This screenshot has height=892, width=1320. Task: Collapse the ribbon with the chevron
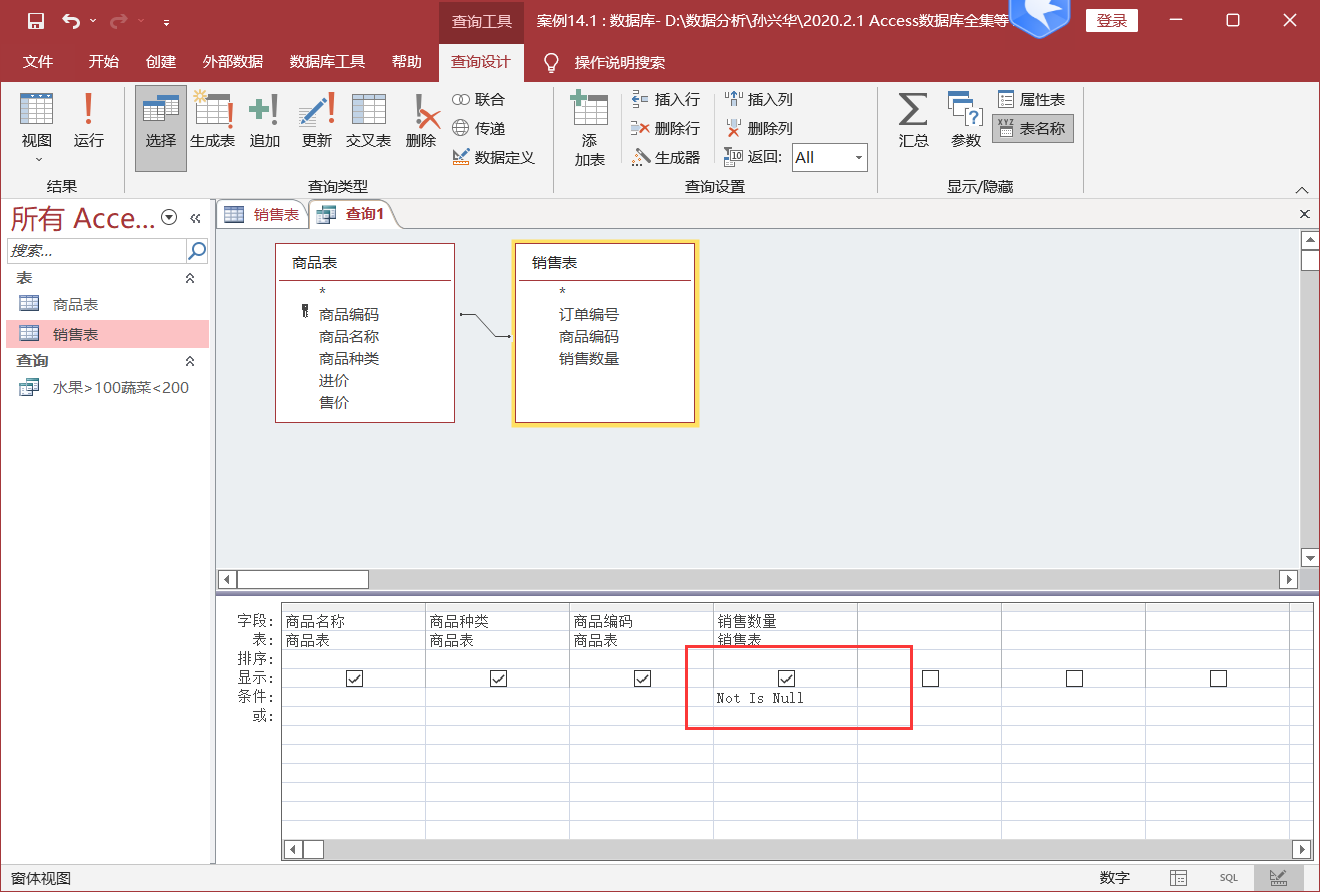pos(1301,189)
